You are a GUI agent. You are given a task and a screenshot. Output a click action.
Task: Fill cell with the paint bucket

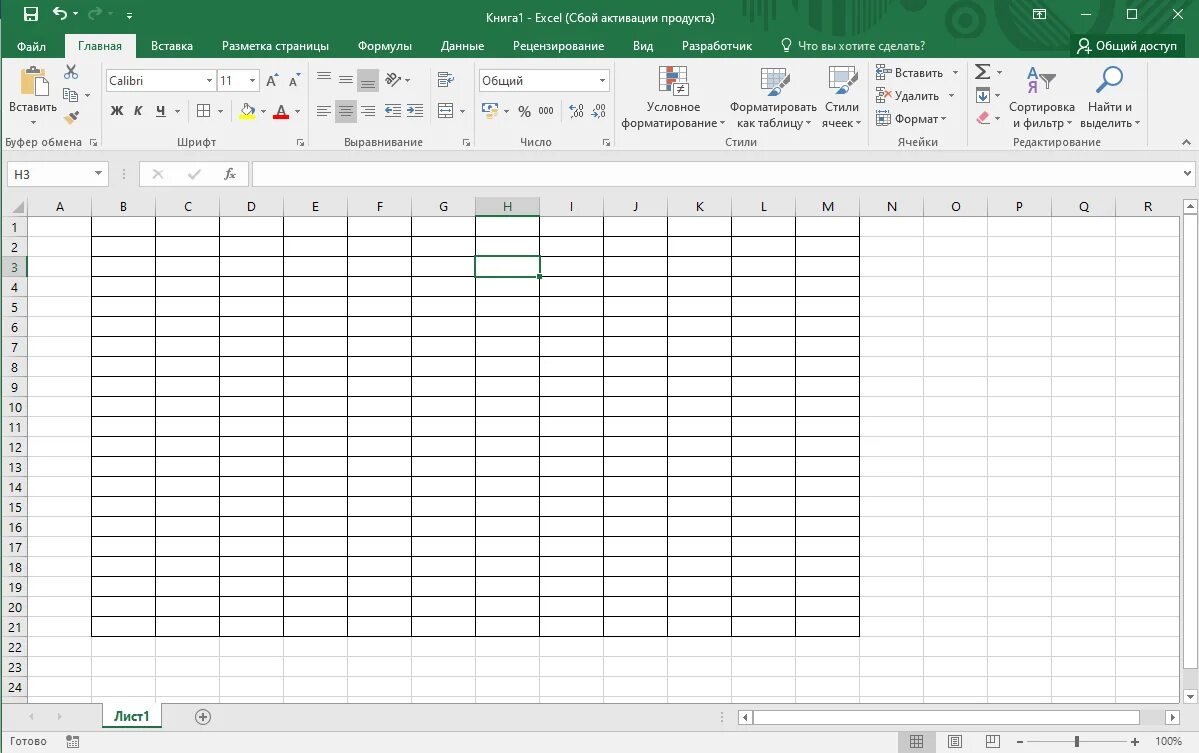click(247, 111)
